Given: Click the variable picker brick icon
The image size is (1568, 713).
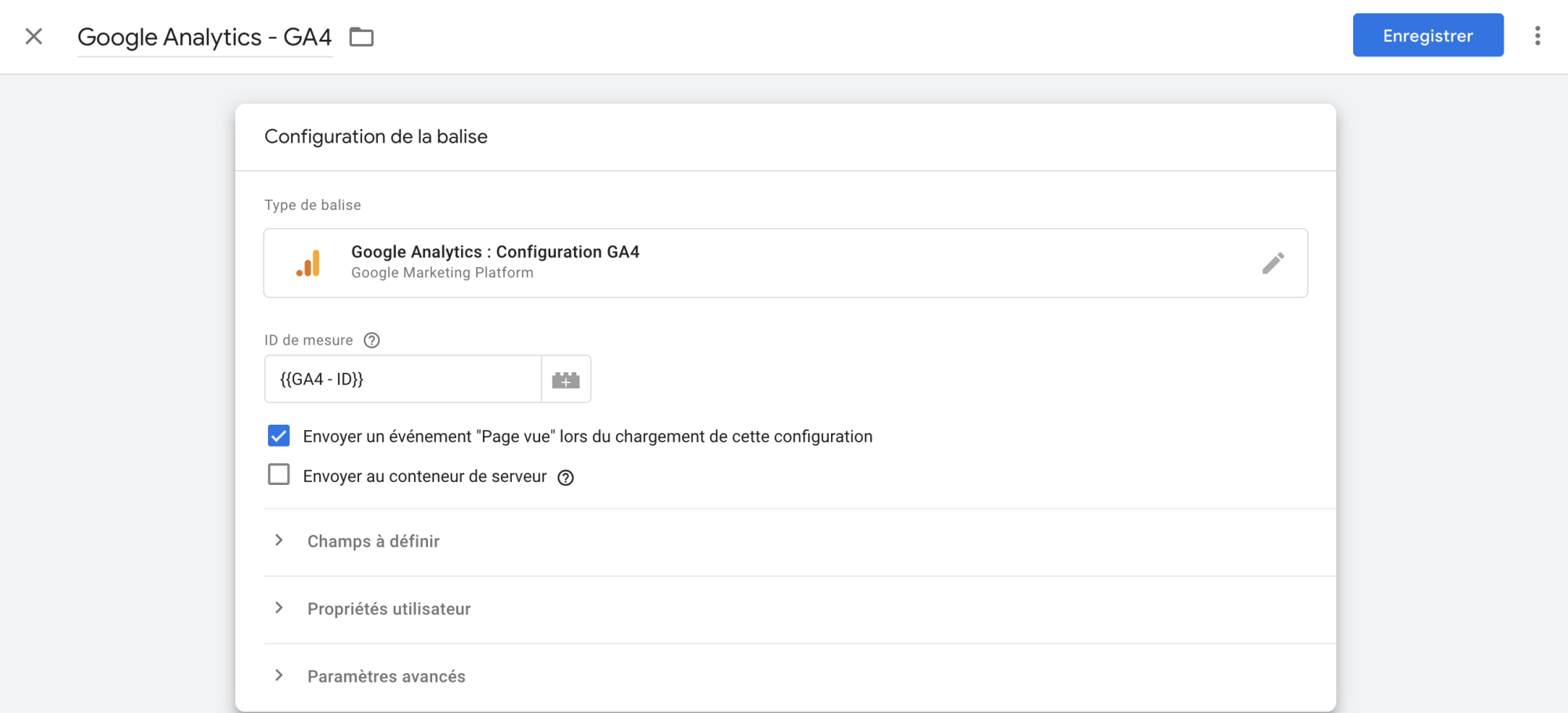Looking at the screenshot, I should [x=565, y=380].
